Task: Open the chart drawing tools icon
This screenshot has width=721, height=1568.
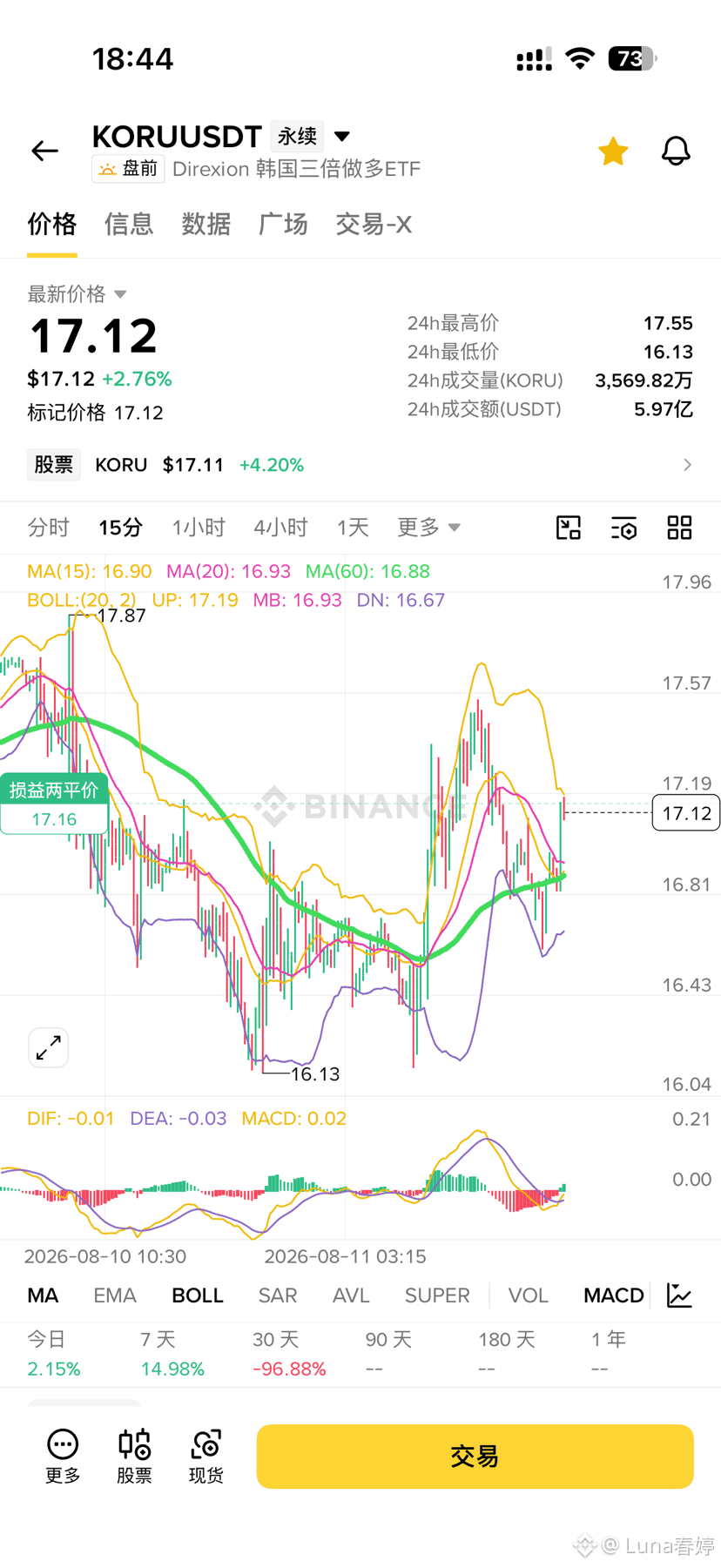Action: click(x=569, y=528)
